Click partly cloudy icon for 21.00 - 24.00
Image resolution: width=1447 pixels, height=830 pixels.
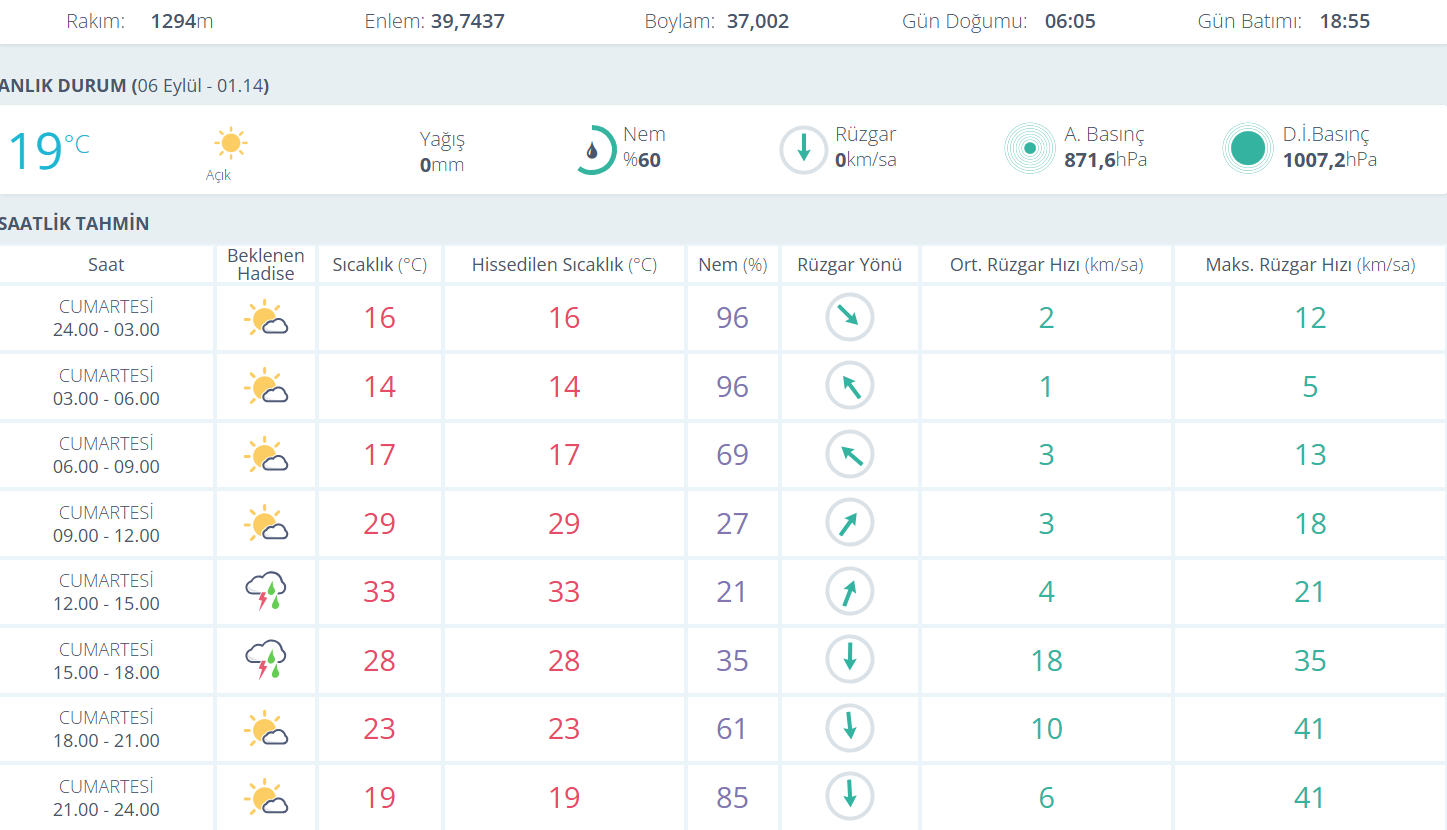(266, 797)
